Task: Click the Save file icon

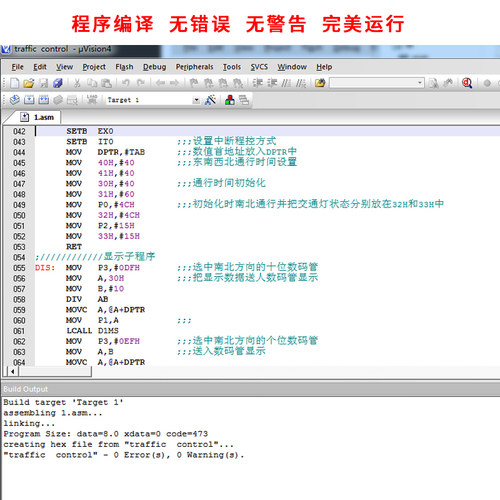Action: pos(44,83)
